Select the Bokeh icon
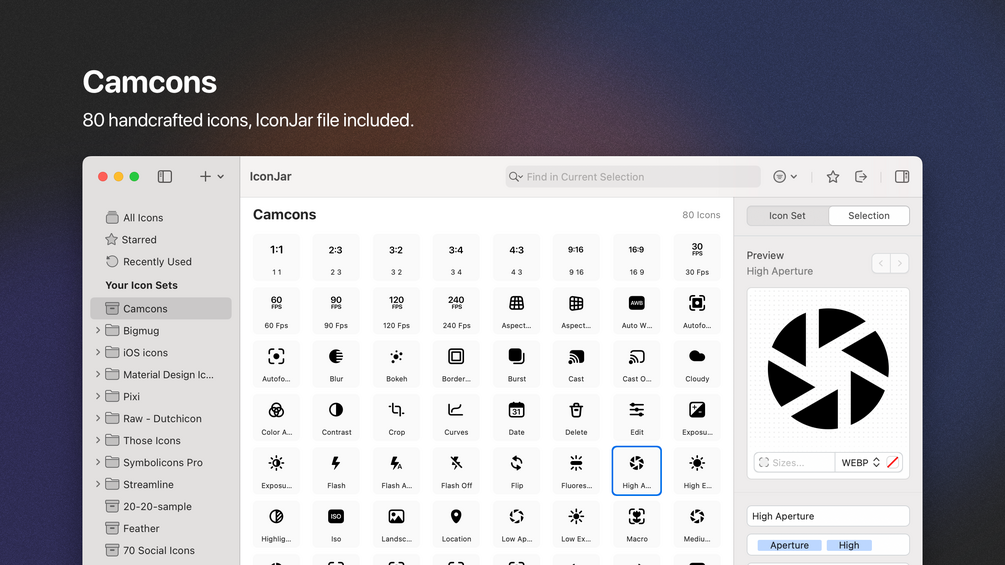Viewport: 1005px width, 565px height. point(396,364)
